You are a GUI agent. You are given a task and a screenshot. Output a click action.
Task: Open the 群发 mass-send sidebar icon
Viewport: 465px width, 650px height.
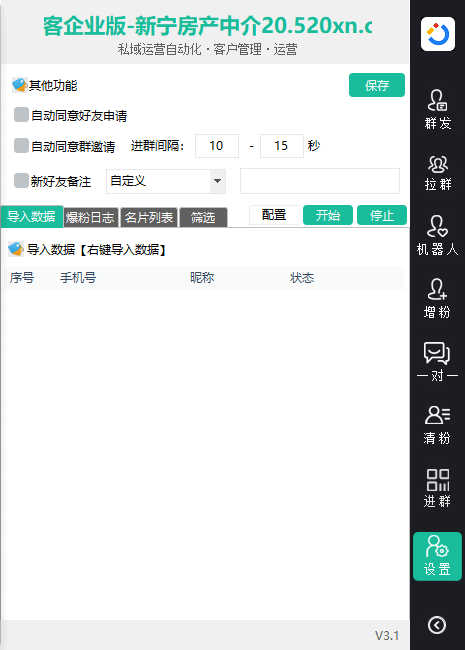point(438,109)
